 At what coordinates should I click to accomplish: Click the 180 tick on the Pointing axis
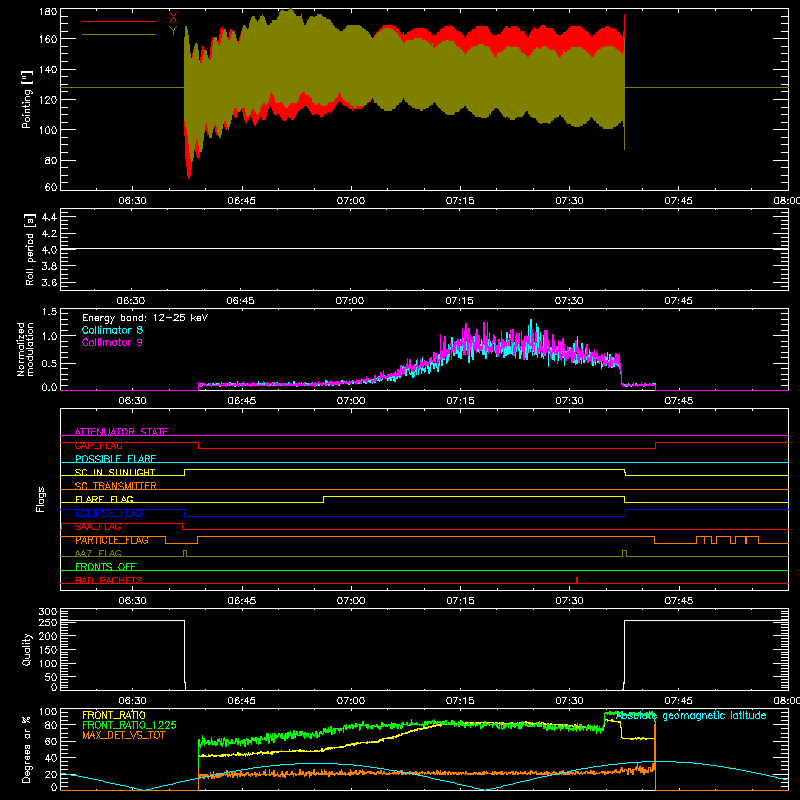(x=48, y=11)
